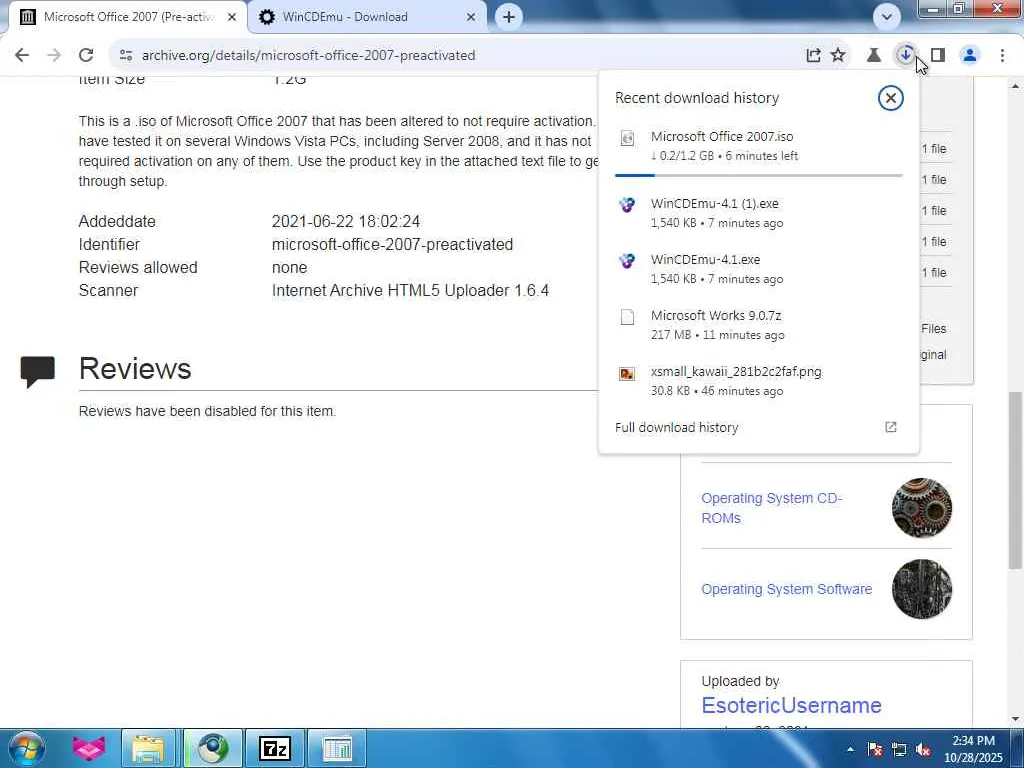Click the Action Center flag tray icon
Image resolution: width=1024 pixels, height=768 pixels.
pyautogui.click(x=874, y=750)
